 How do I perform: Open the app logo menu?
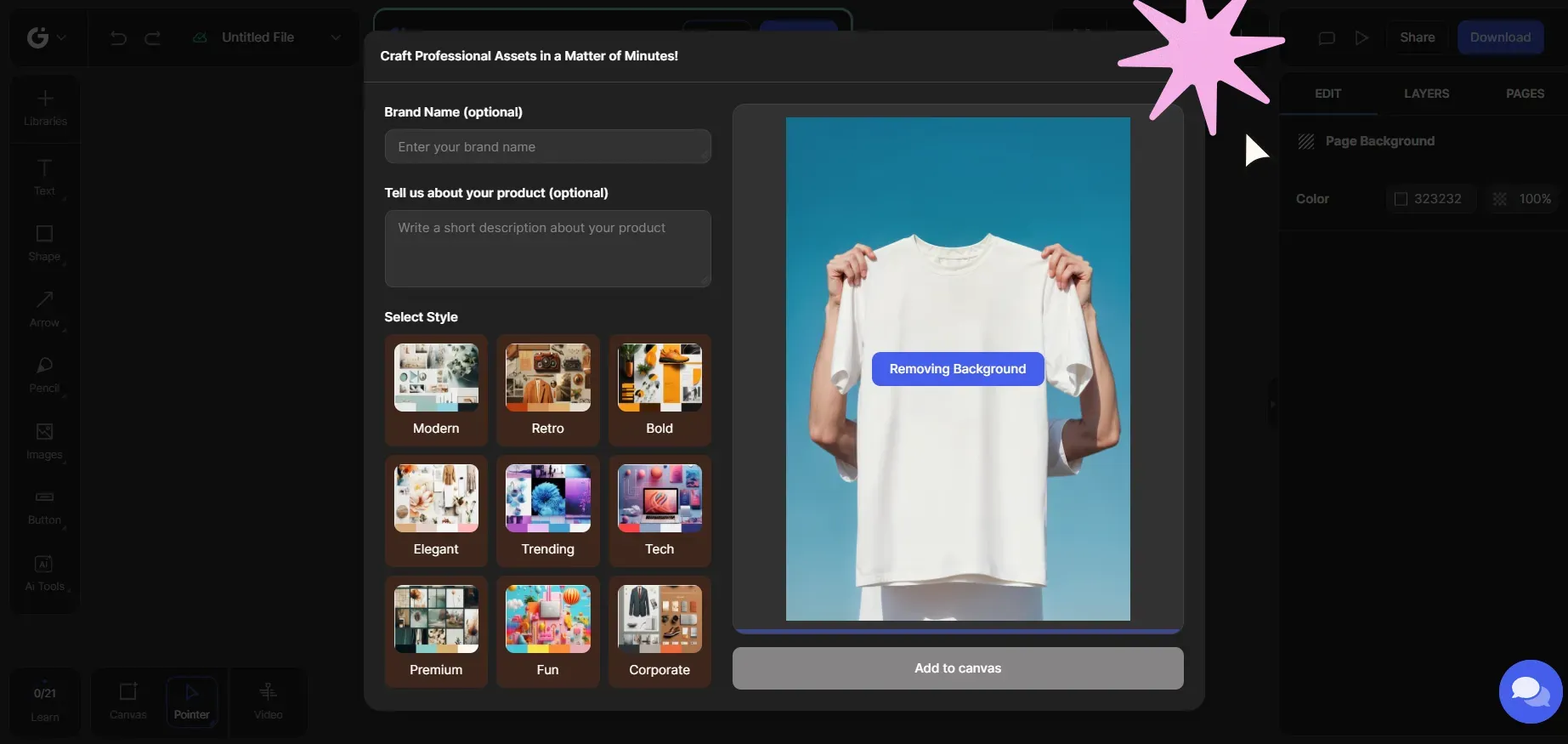click(x=46, y=37)
